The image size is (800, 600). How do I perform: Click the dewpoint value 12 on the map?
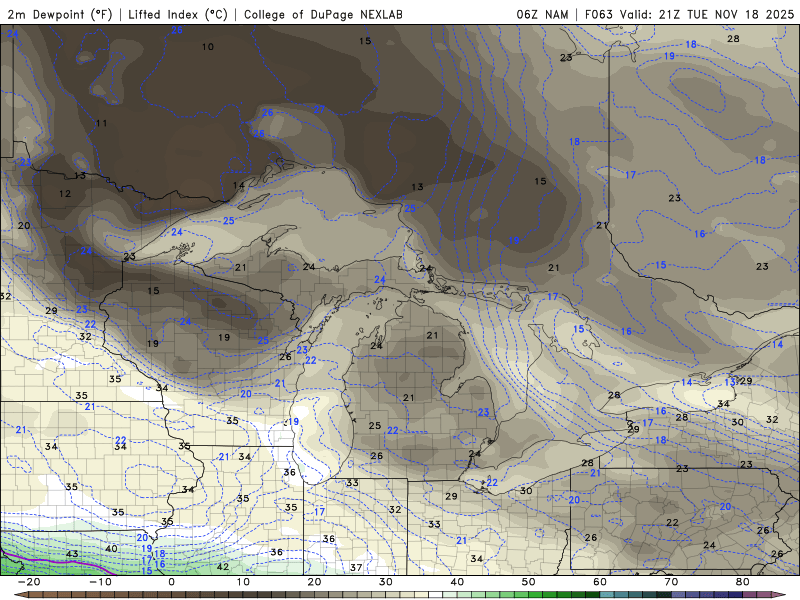[x=65, y=194]
